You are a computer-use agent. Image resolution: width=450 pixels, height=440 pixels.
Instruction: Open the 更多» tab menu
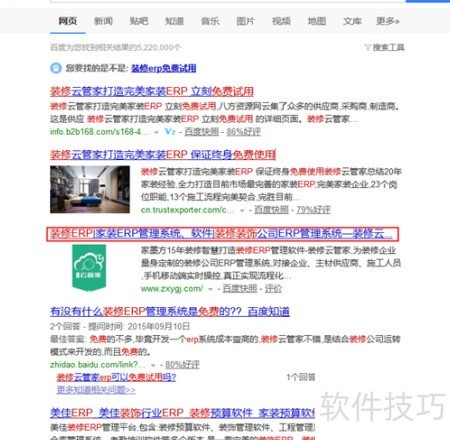(x=388, y=21)
